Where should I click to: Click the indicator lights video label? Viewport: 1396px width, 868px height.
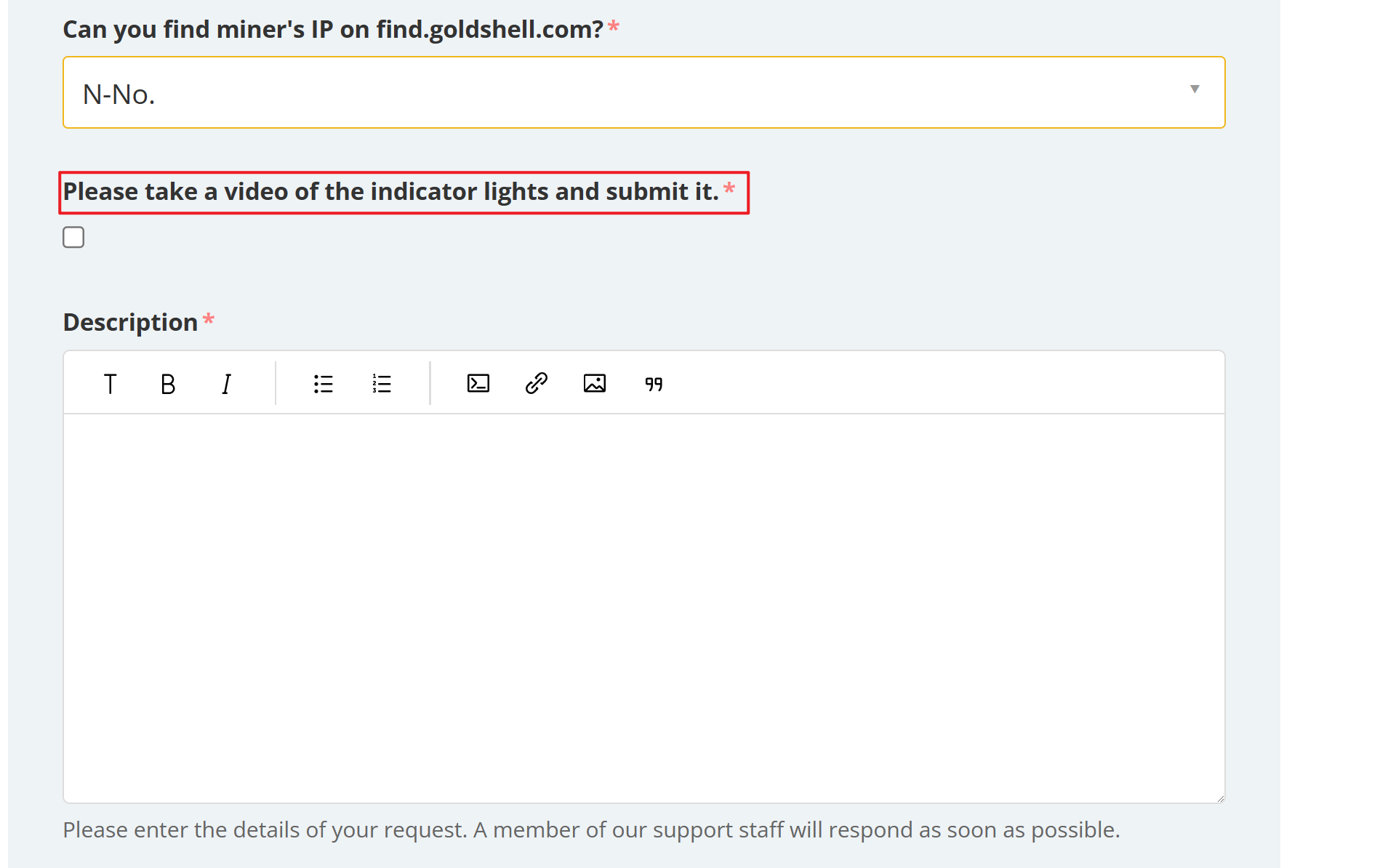[x=390, y=192]
